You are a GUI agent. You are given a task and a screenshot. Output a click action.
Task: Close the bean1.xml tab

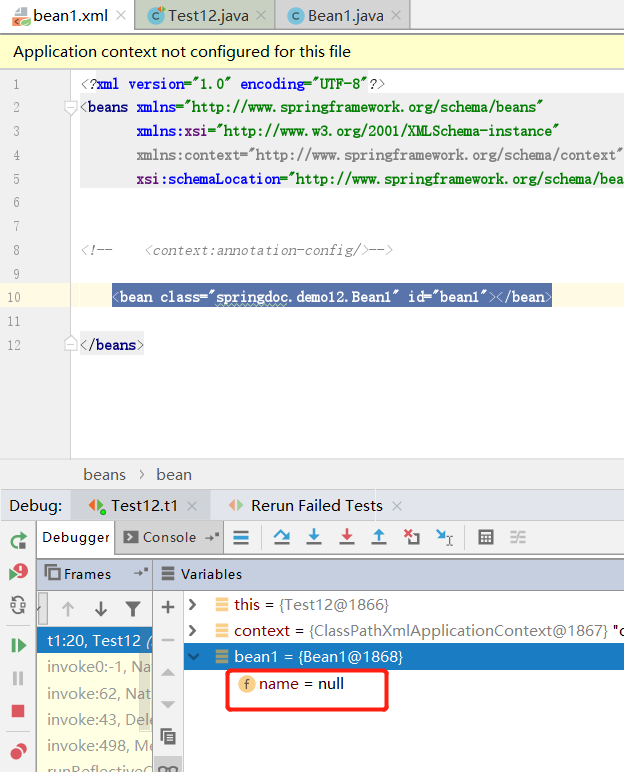[x=121, y=16]
